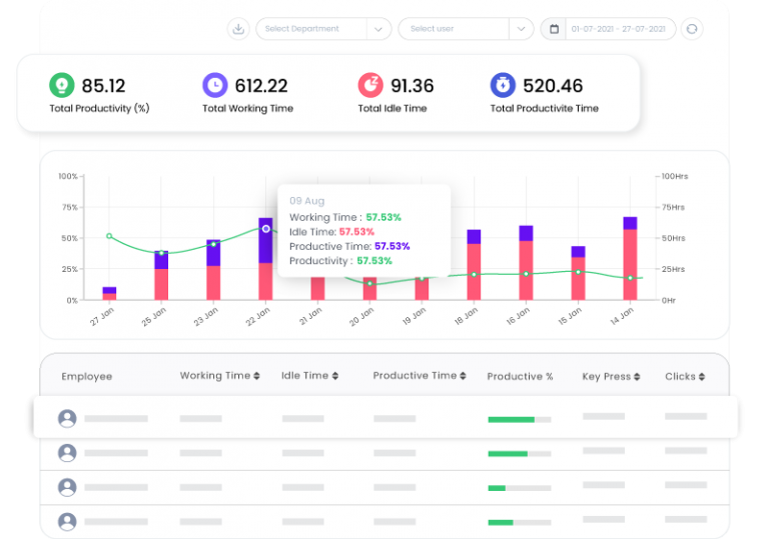Screen dimensions: 768x539
Task: Click the 25 Jan bar in chart
Action: pyautogui.click(x=161, y=275)
